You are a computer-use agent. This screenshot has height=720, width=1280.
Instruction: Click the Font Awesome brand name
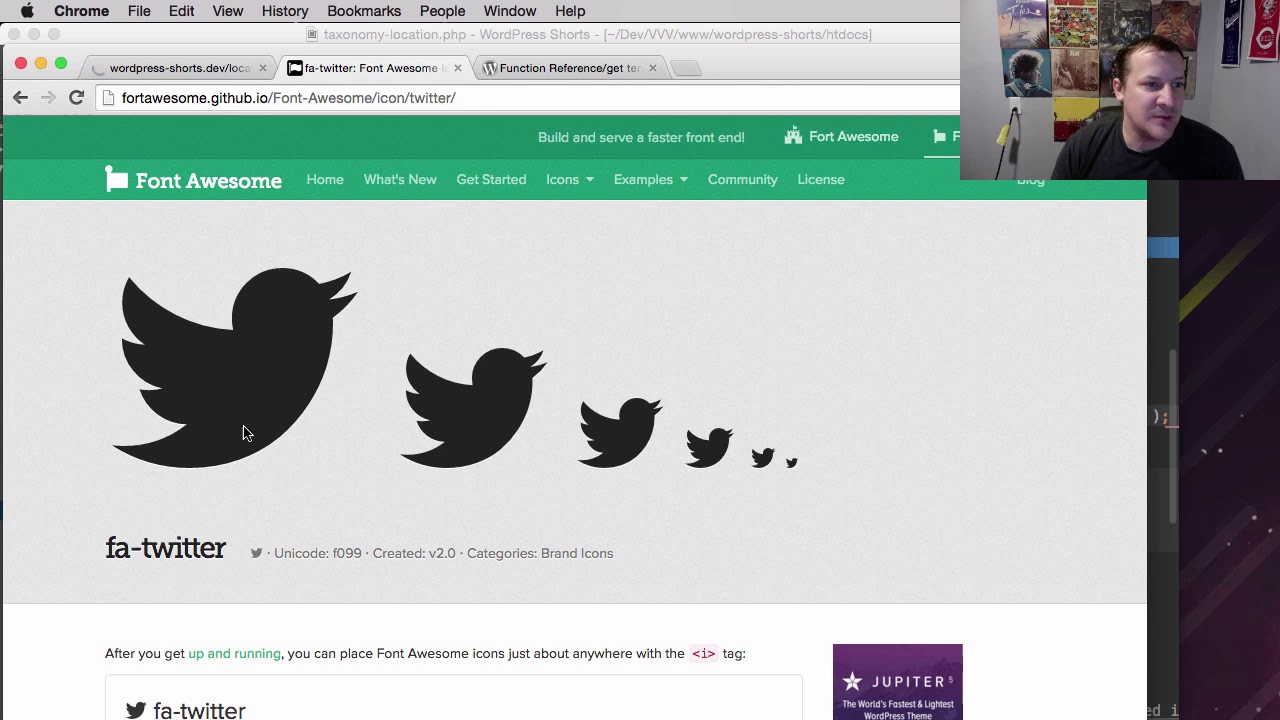209,181
